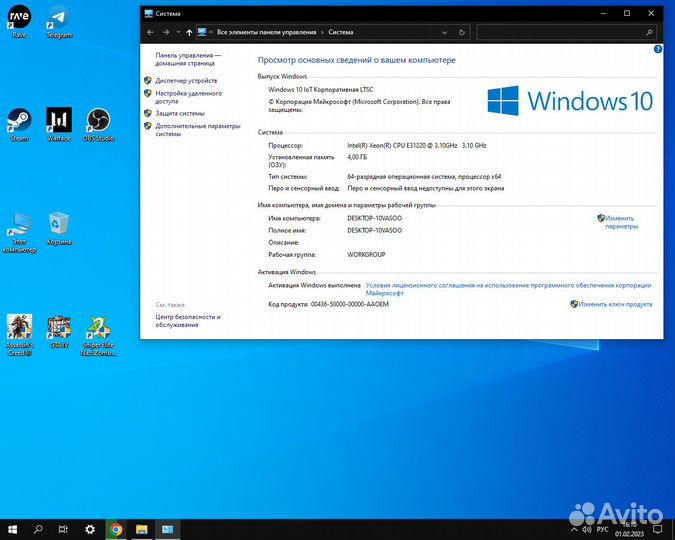Select the Этот компьютер desktop icon
This screenshot has height=540, width=675.
[19, 233]
